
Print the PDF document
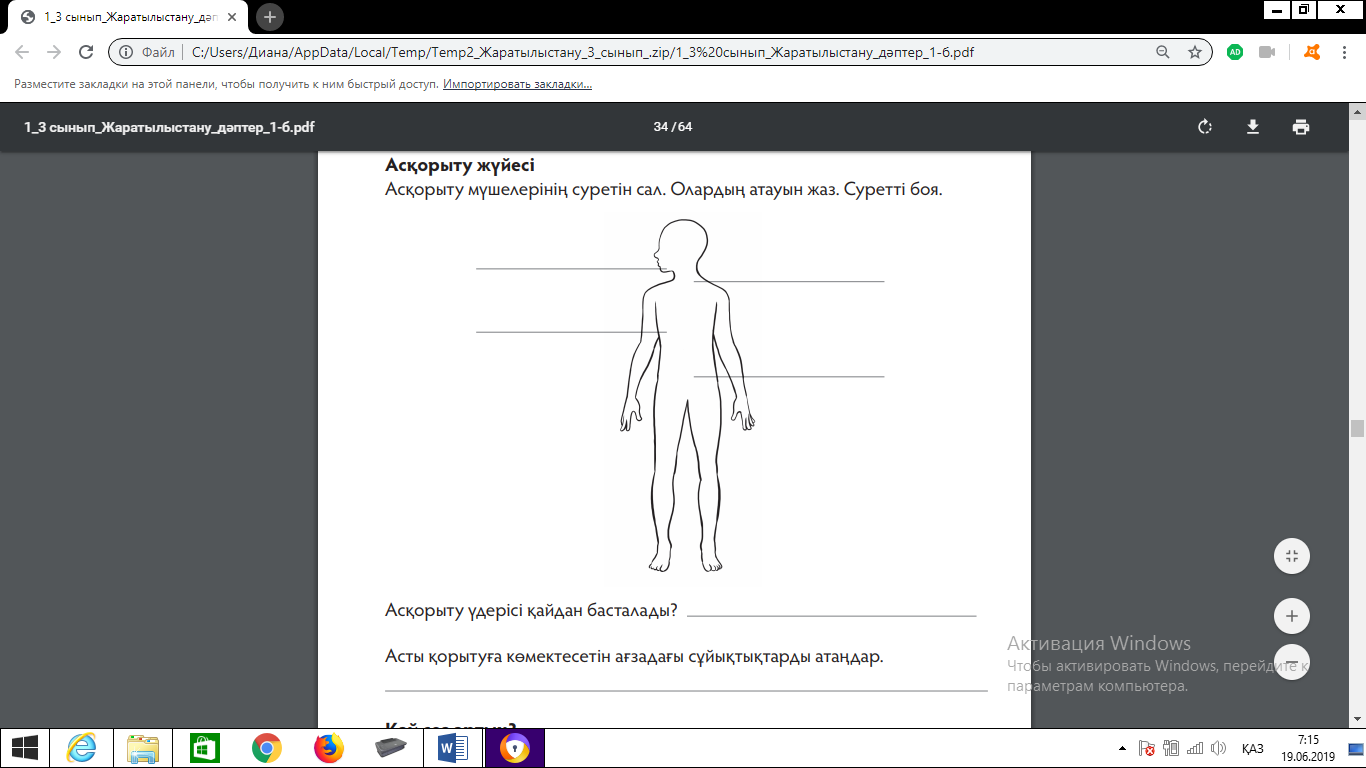(1300, 127)
